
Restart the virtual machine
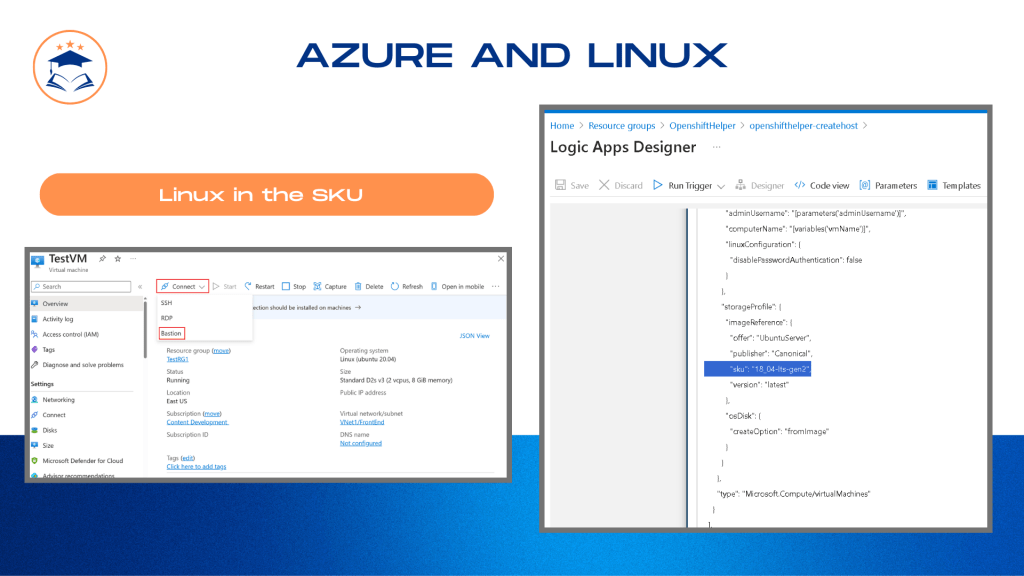pyautogui.click(x=259, y=286)
